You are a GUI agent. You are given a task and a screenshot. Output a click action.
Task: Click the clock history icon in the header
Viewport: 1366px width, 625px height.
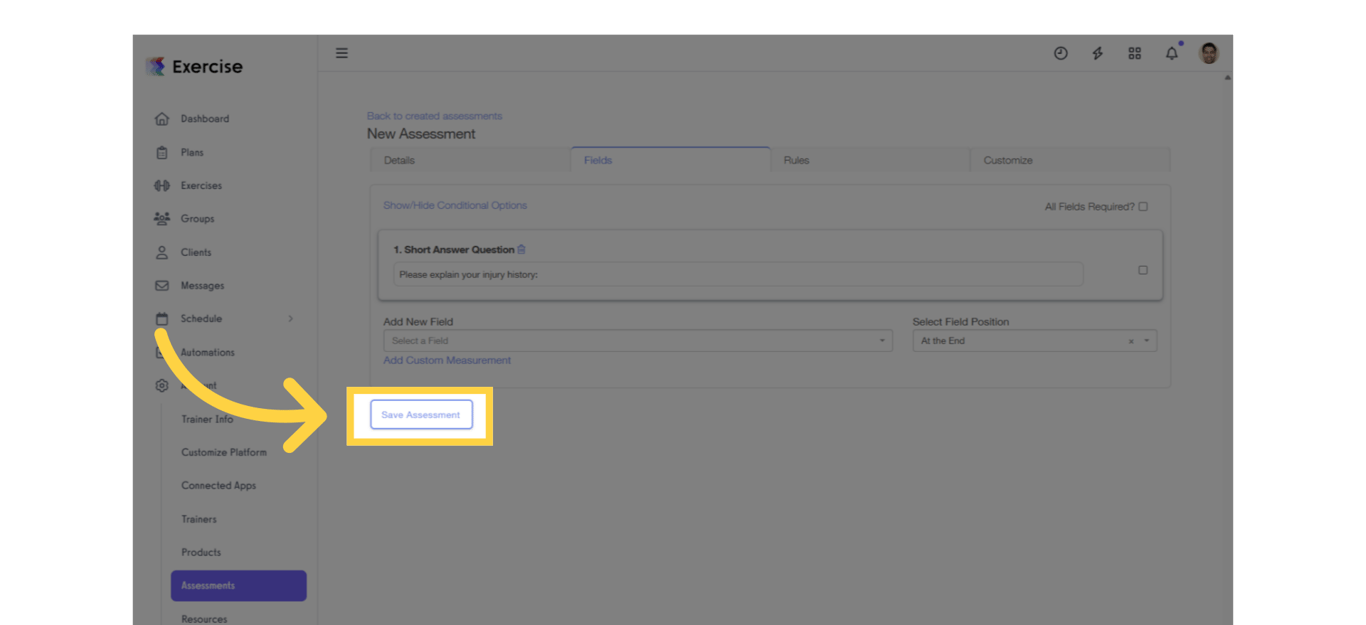[x=1060, y=53]
